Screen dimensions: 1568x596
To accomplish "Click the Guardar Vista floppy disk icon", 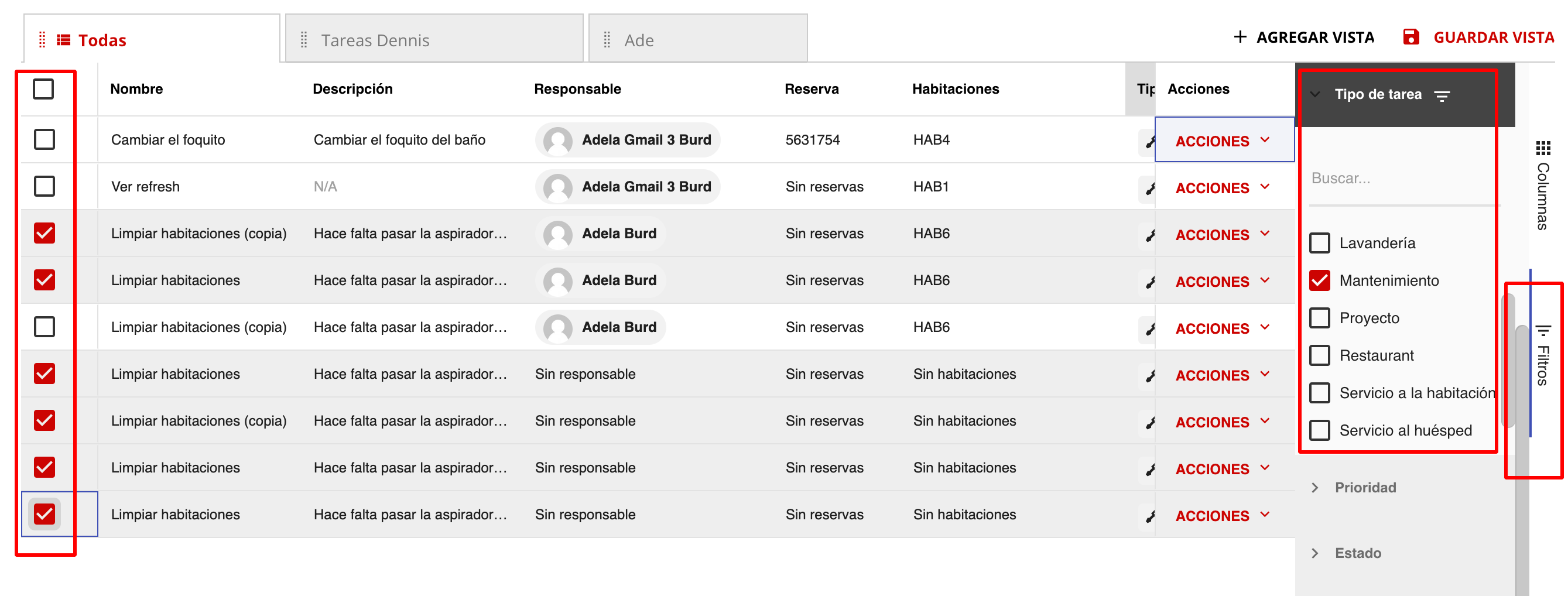I will point(1410,37).
